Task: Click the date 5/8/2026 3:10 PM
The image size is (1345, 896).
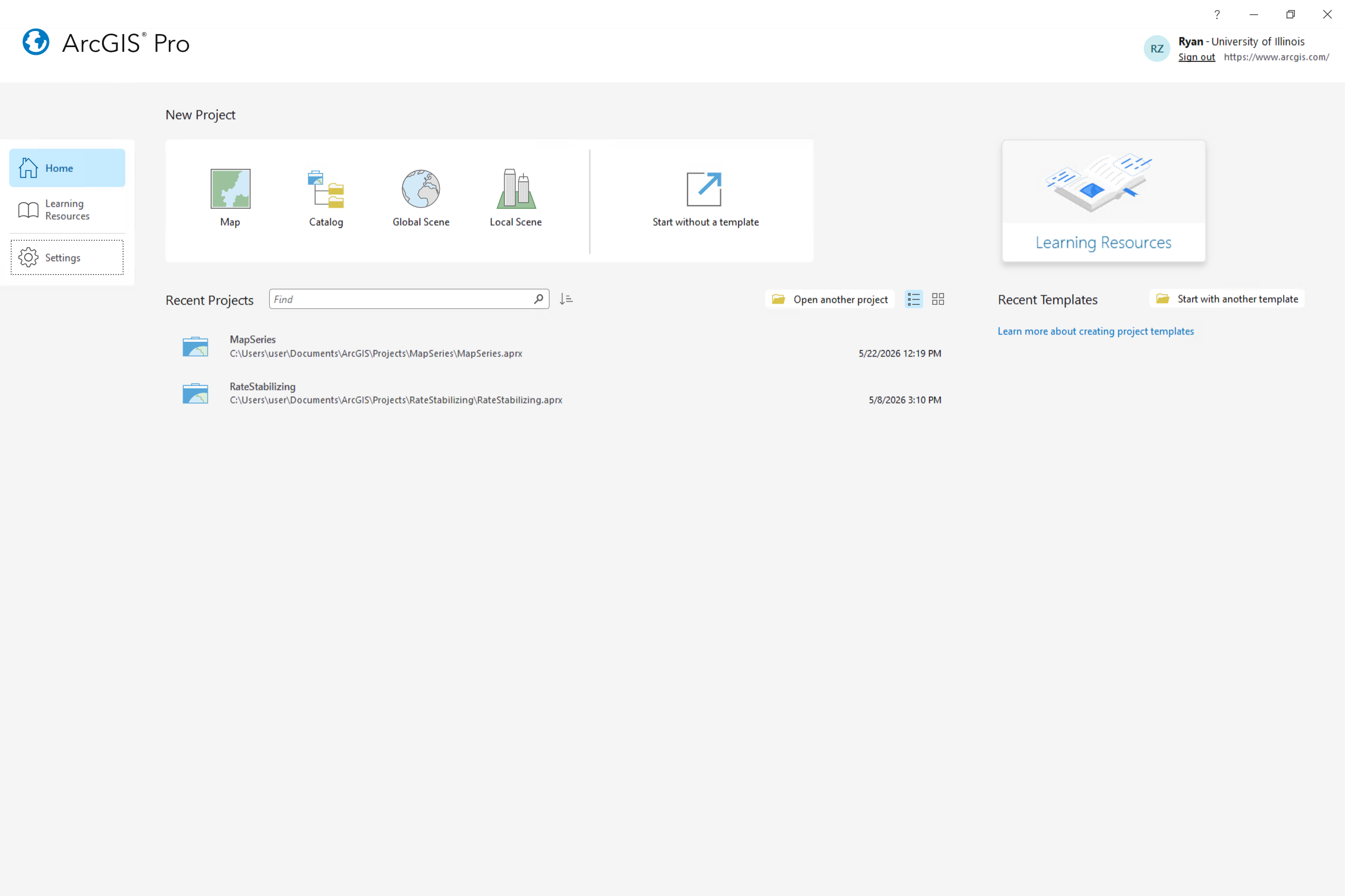Action: point(905,400)
